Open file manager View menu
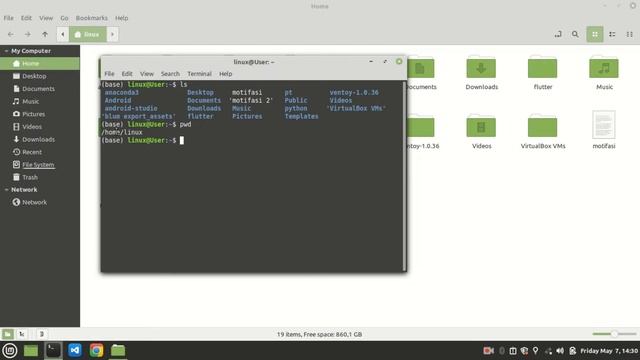Image resolution: width=640 pixels, height=360 pixels. tap(46, 18)
